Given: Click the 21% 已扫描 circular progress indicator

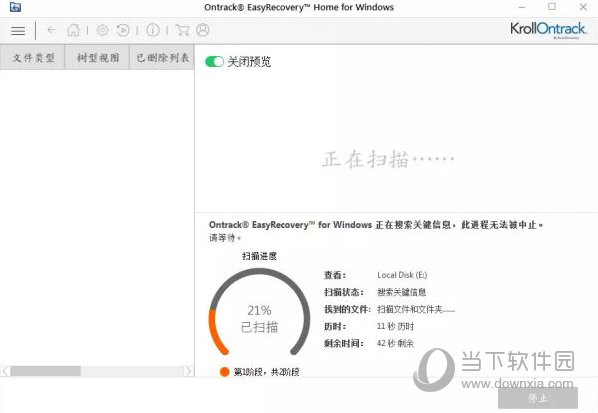Looking at the screenshot, I should (x=259, y=312).
